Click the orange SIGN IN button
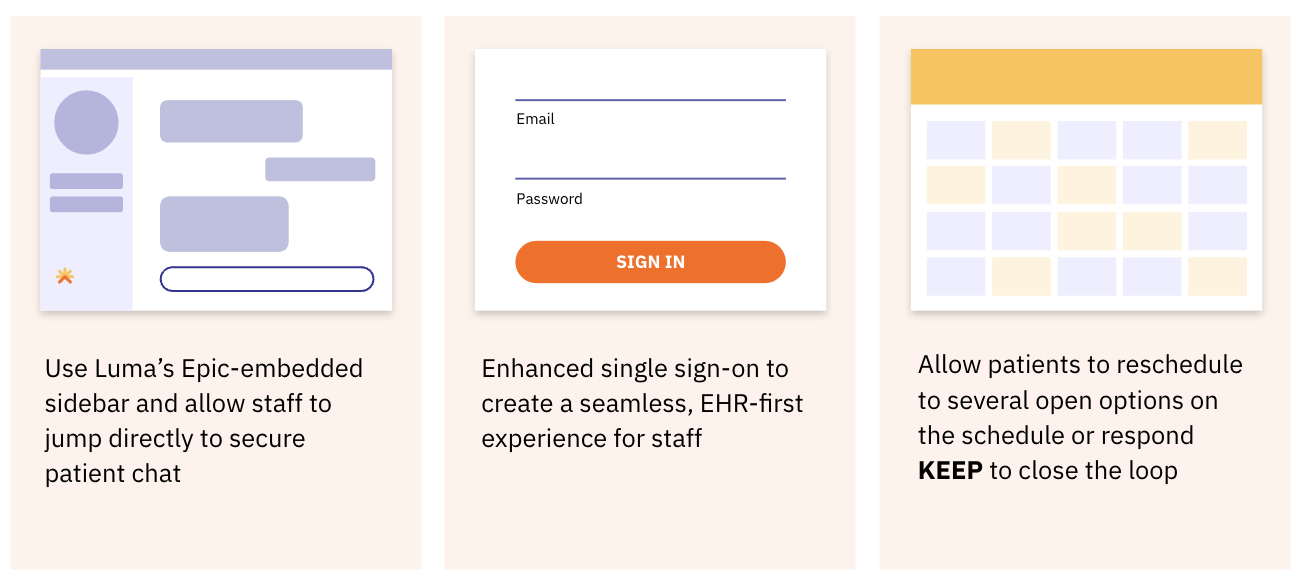This screenshot has height=580, width=1302. click(650, 262)
